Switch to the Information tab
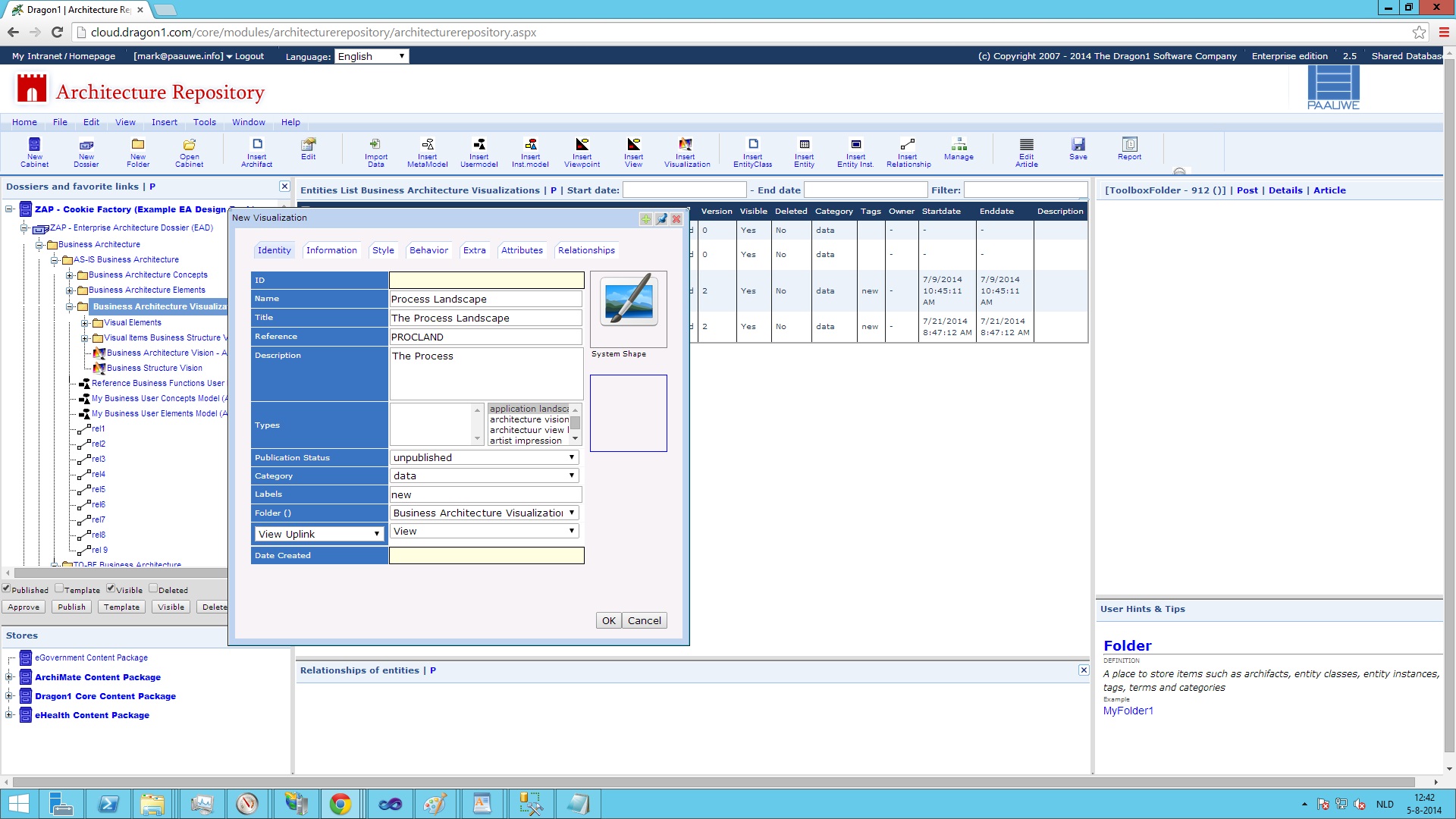 (331, 250)
